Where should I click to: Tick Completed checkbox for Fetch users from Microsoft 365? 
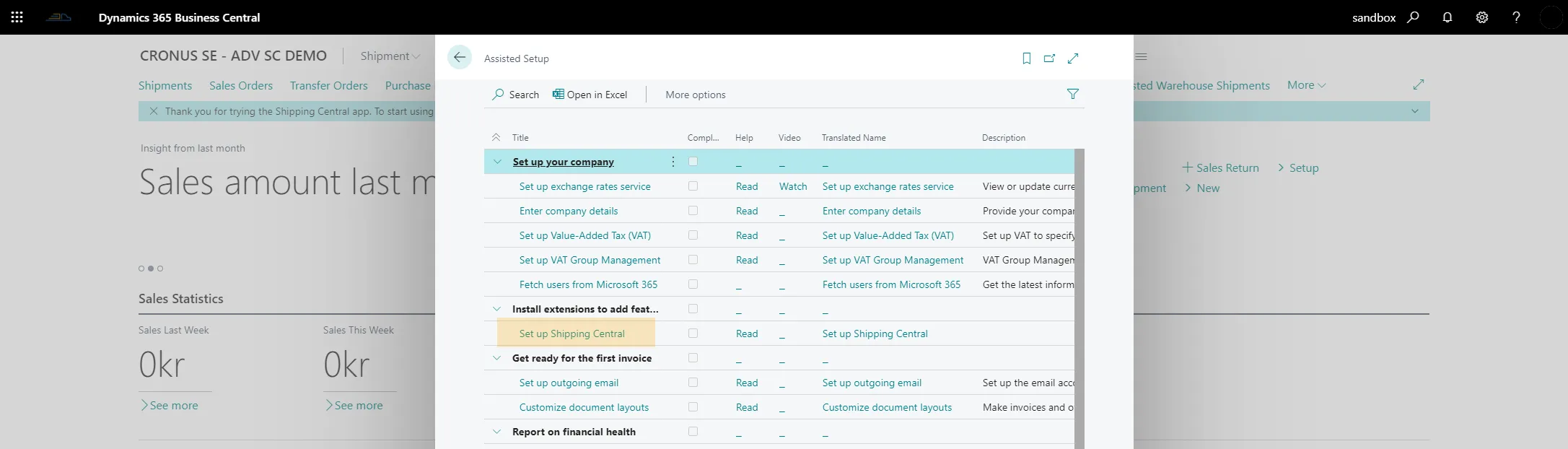(x=693, y=284)
